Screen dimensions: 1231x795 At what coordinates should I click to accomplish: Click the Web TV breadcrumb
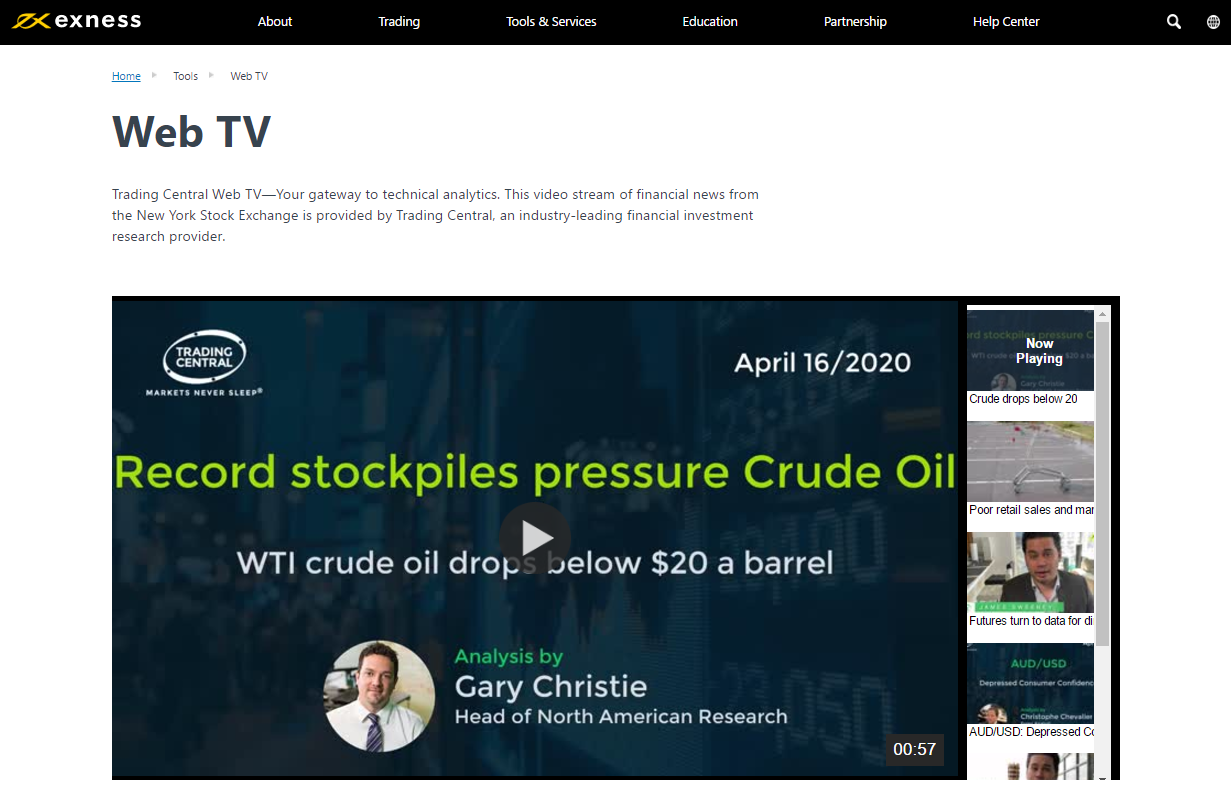(249, 76)
